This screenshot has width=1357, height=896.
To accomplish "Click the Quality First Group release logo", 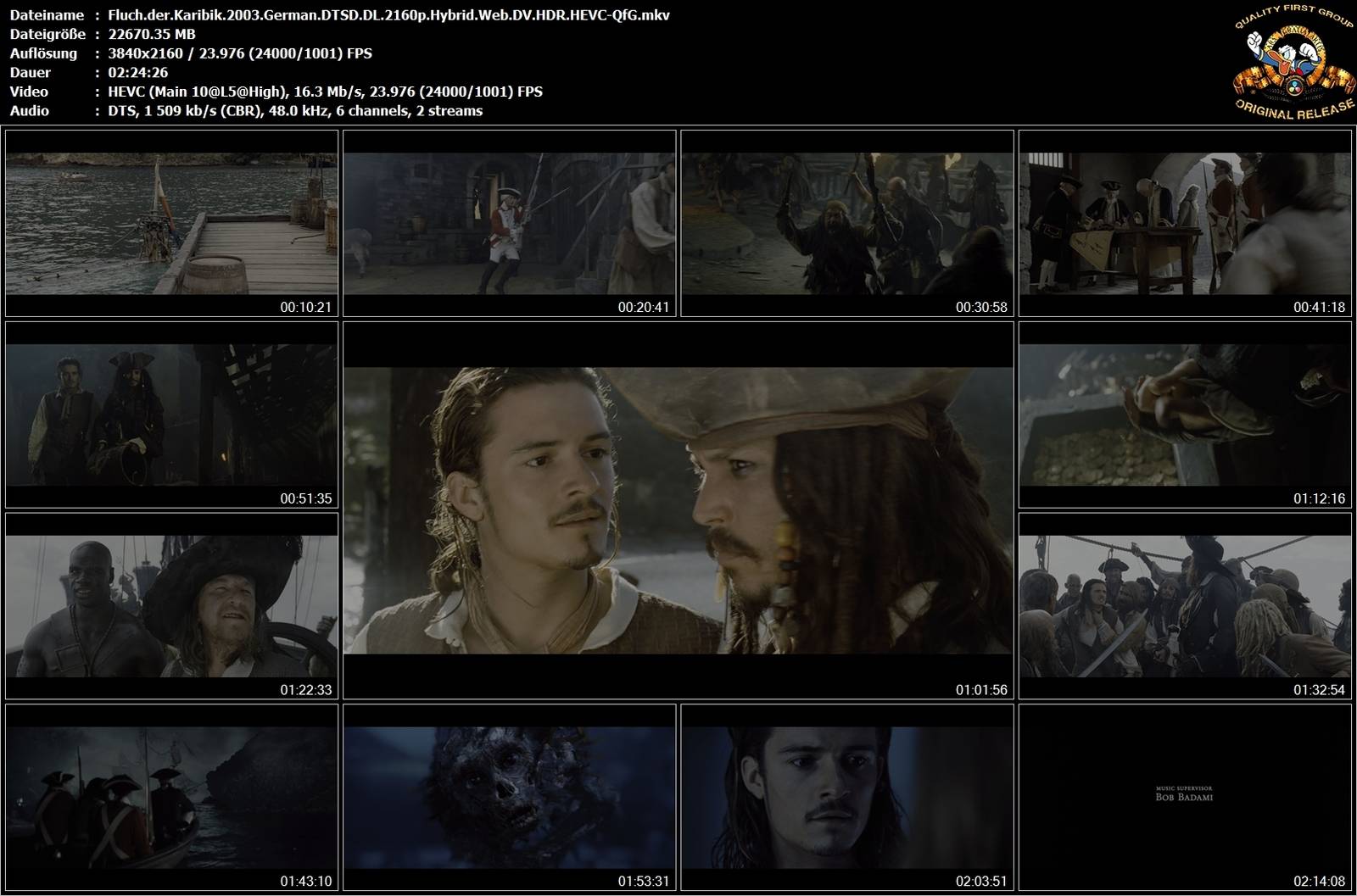I will click(1293, 63).
